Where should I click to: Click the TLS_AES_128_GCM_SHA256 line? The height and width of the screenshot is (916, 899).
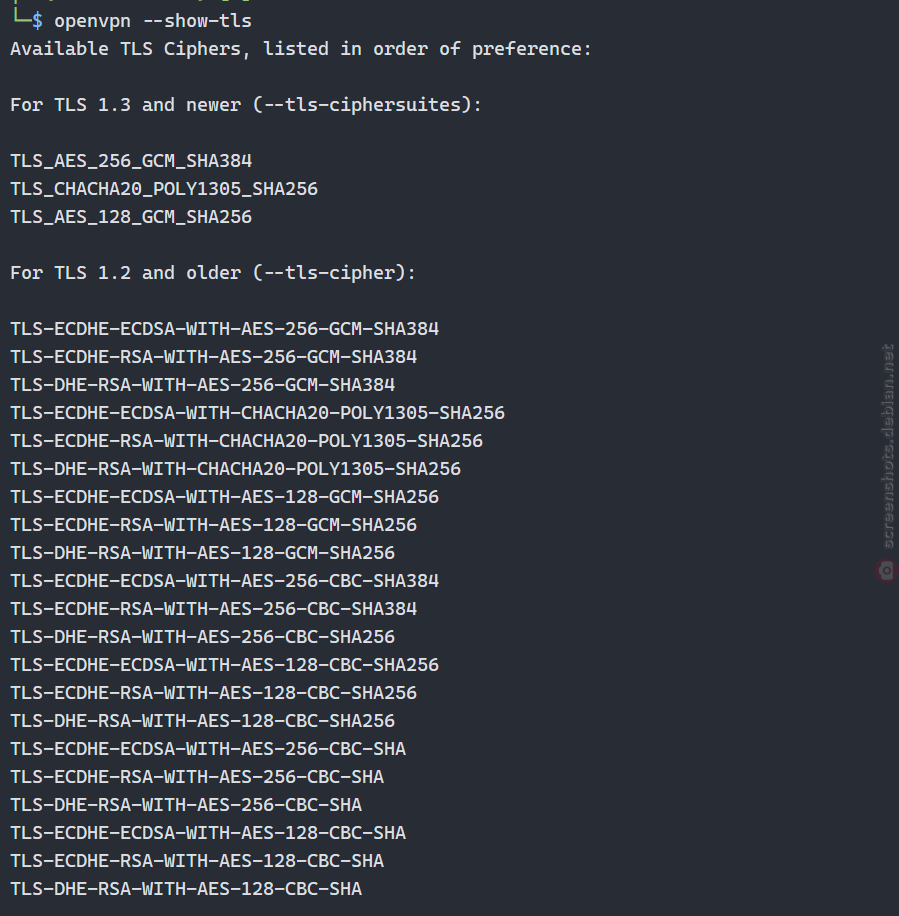point(131,217)
